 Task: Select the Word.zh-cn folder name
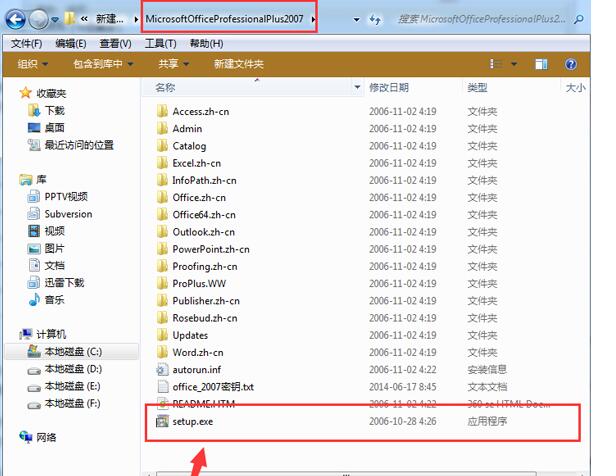198,352
